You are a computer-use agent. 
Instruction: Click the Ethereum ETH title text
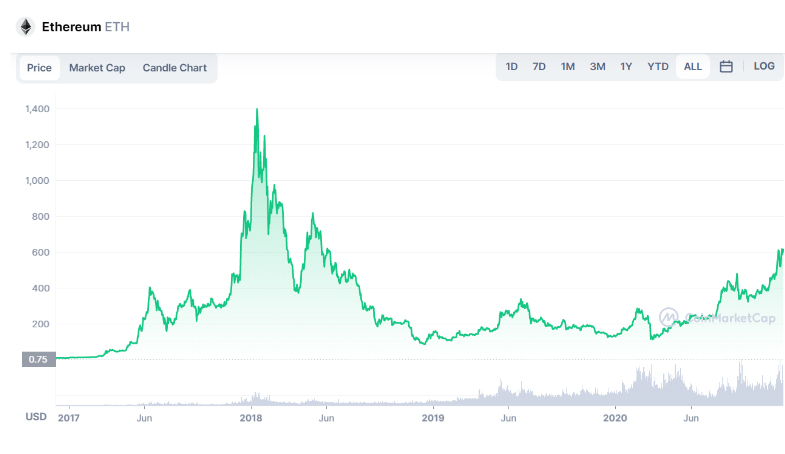[85, 26]
